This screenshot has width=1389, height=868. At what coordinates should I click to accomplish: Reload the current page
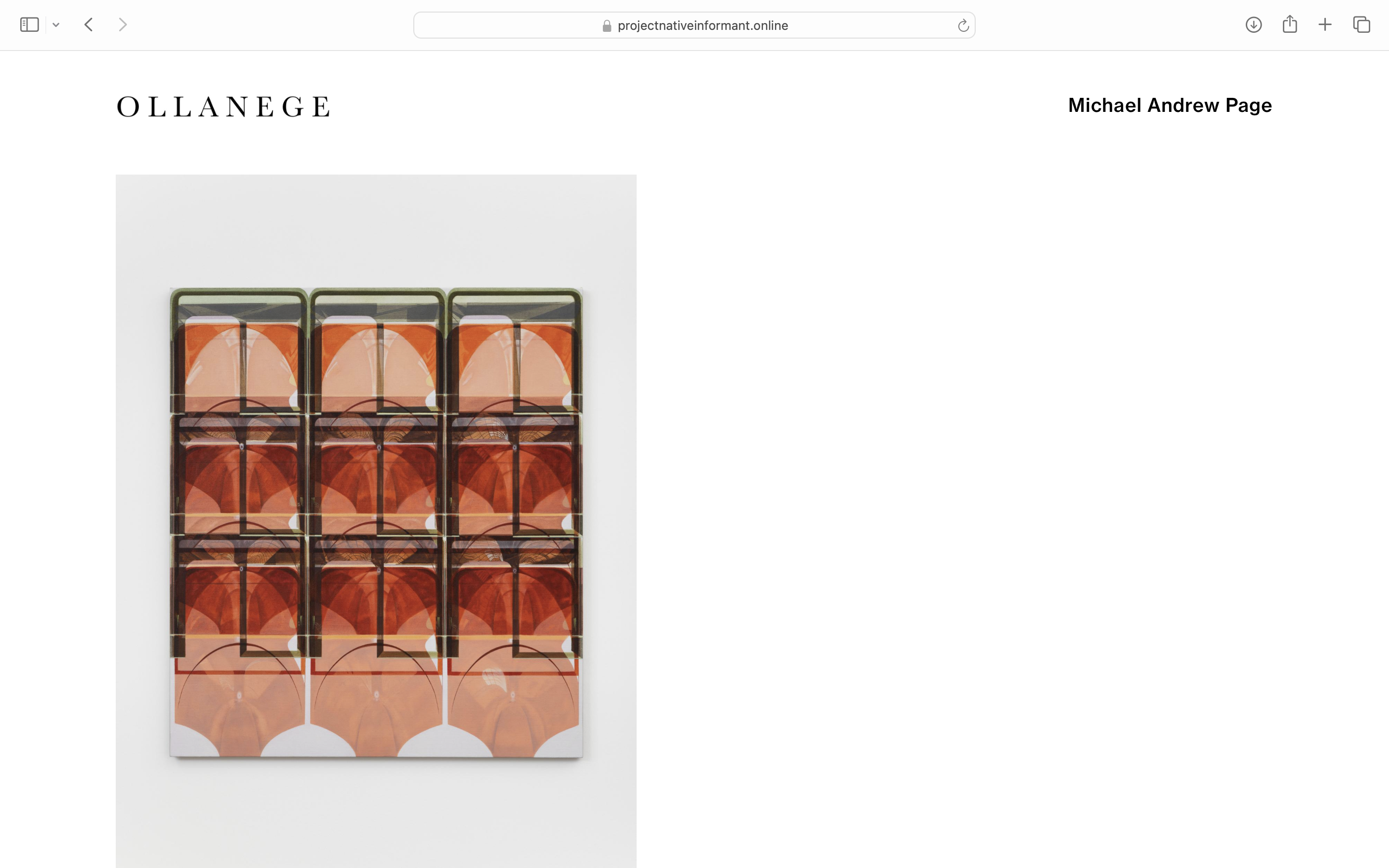963,25
